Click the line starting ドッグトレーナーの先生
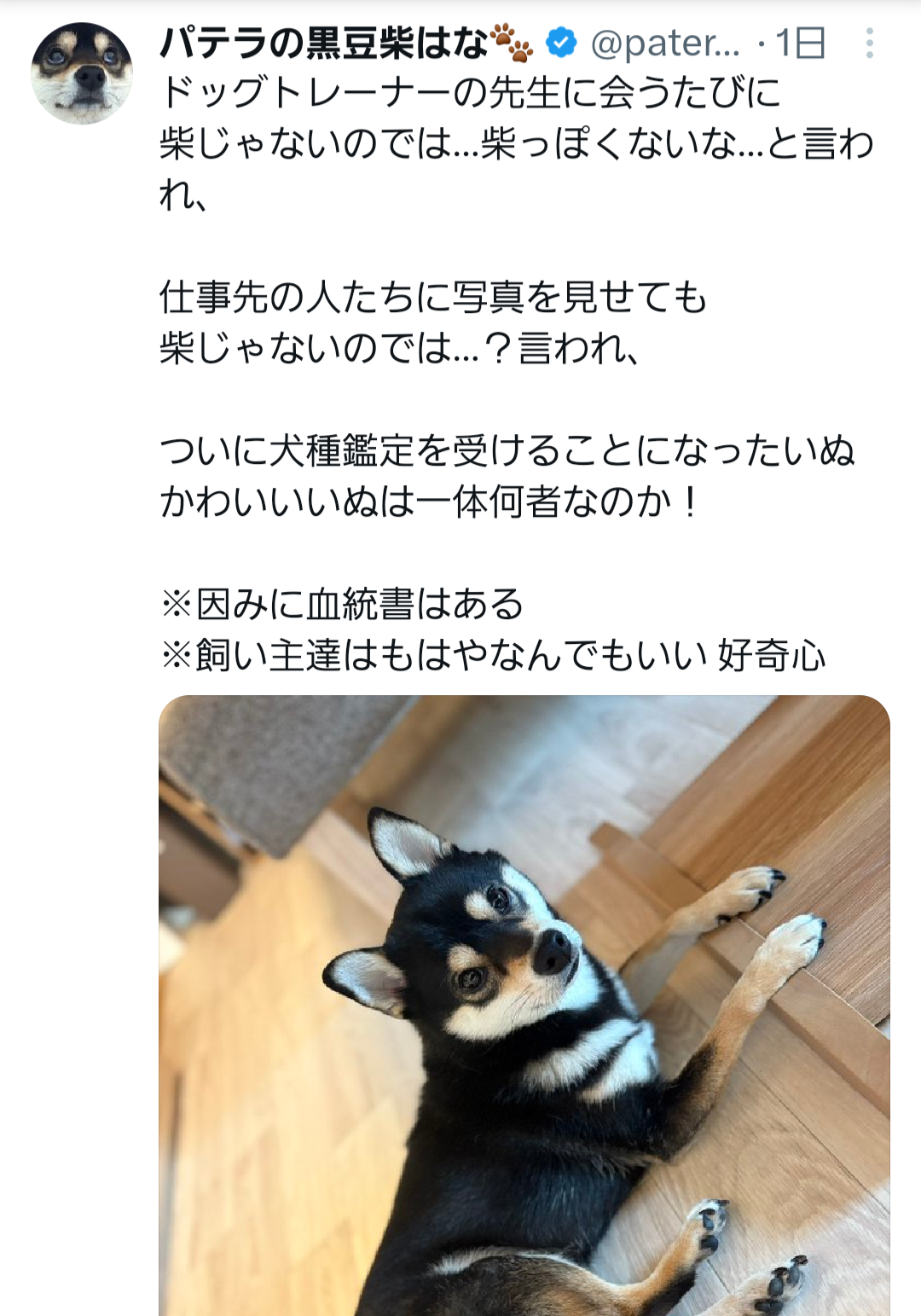Screen dimensions: 921x1316 click(x=470, y=93)
